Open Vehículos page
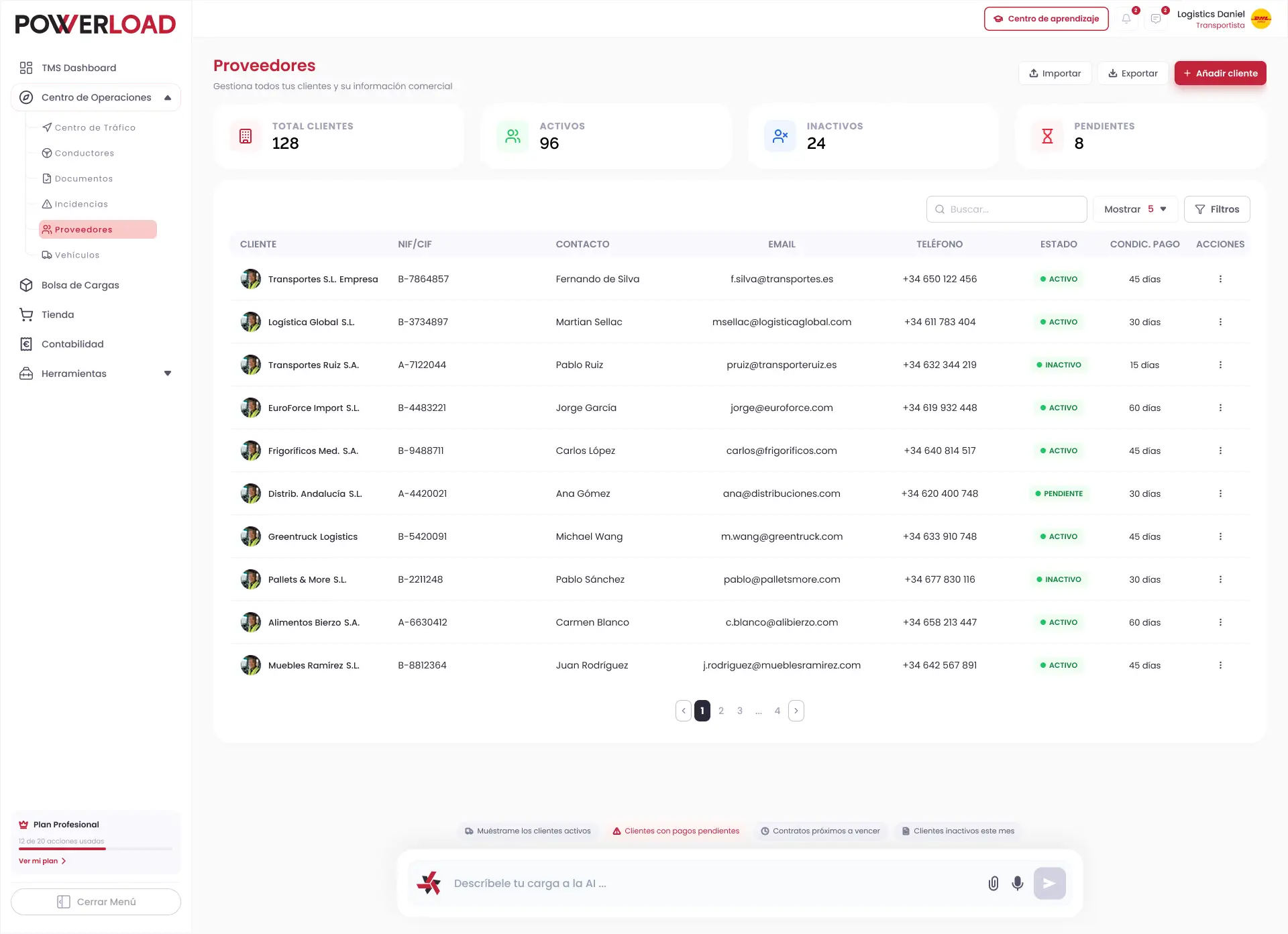The image size is (1288, 934). click(x=70, y=255)
